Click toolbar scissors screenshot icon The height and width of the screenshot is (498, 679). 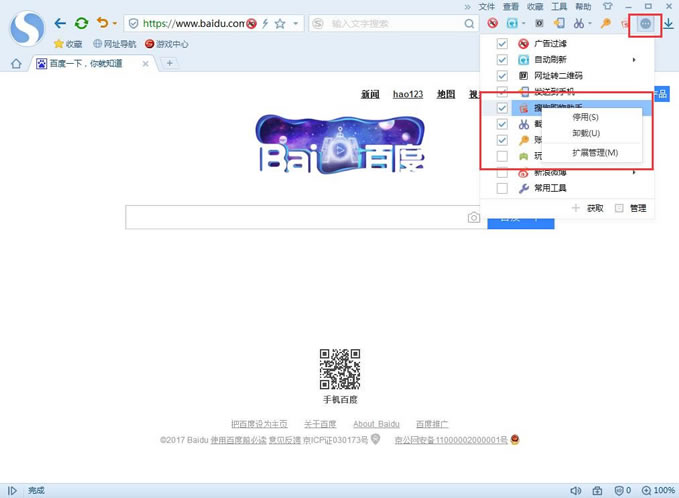point(579,23)
